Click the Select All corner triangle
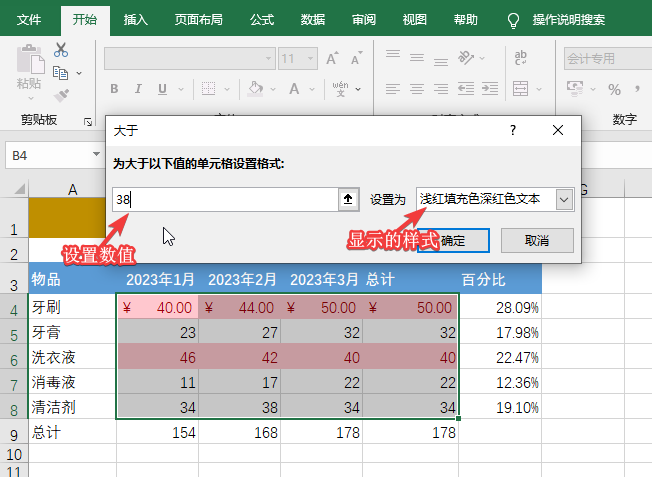 19,189
